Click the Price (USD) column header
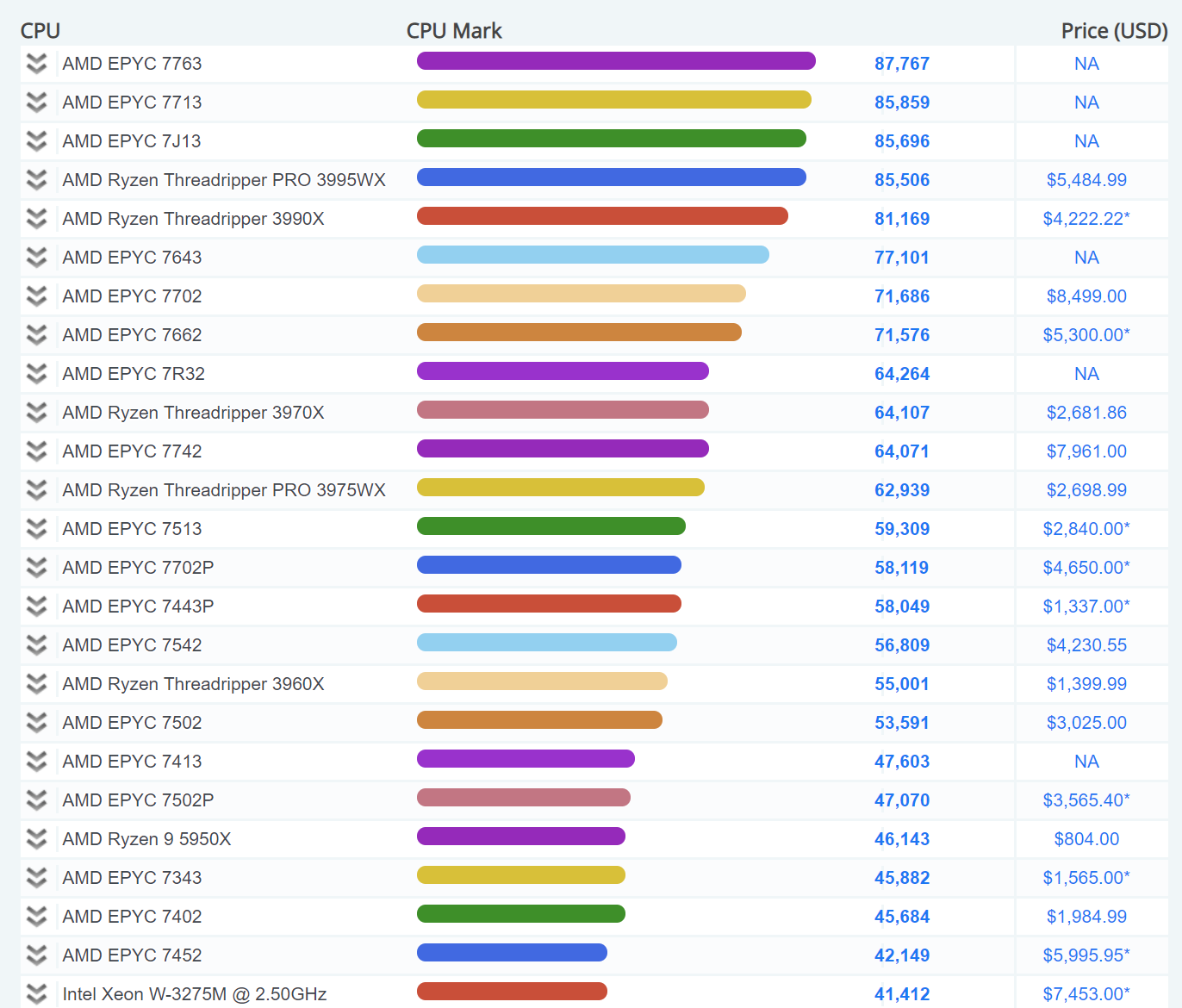The width and height of the screenshot is (1182, 1008). point(1114,31)
